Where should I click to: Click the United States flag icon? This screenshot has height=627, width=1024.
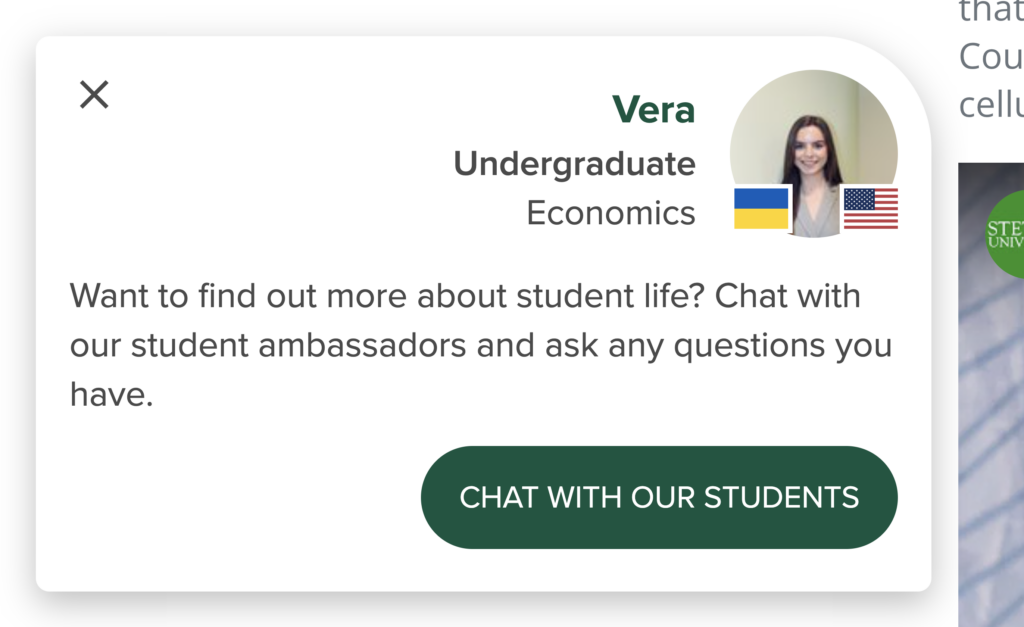click(x=871, y=208)
